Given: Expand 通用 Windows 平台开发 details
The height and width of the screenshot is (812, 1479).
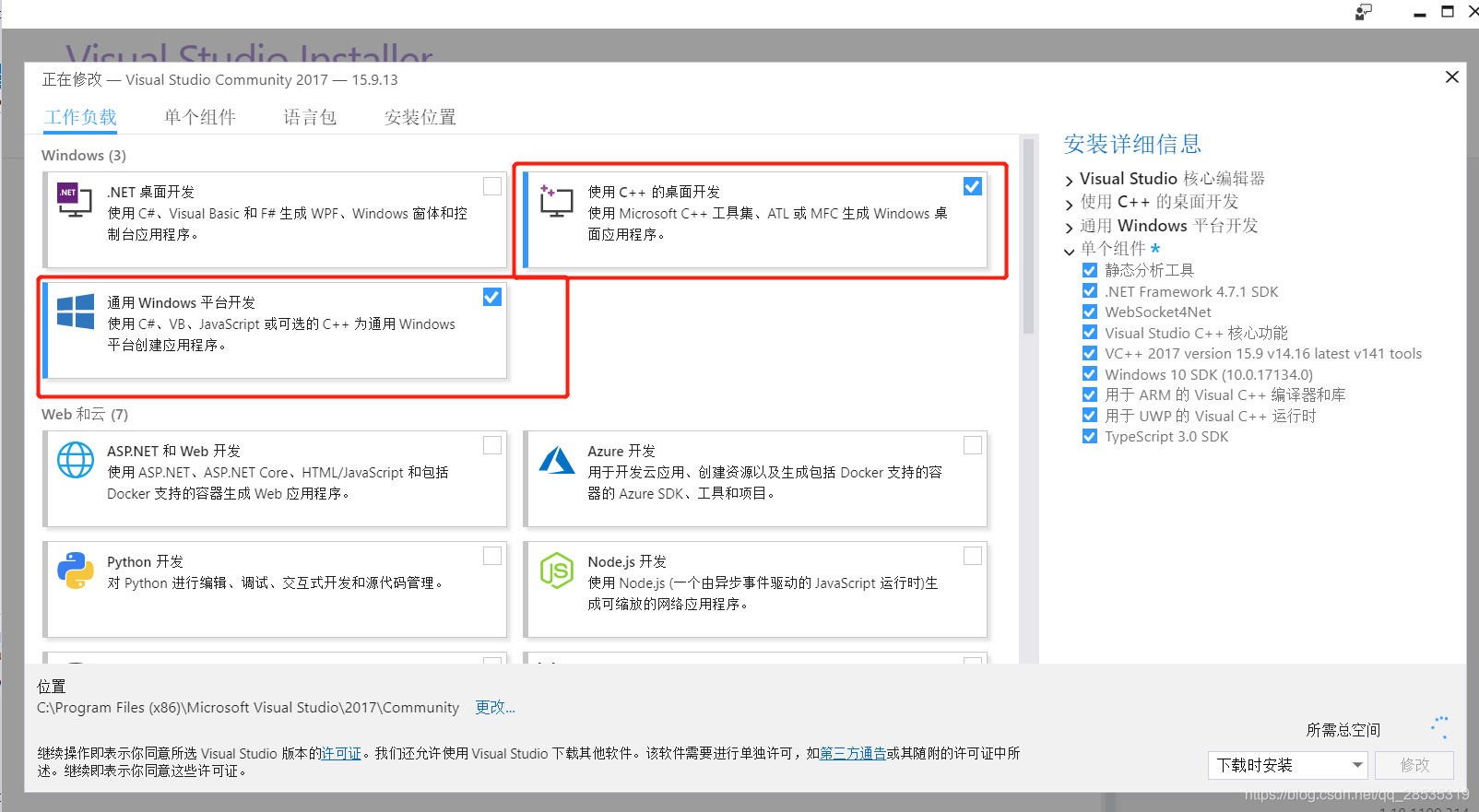Looking at the screenshot, I should [x=1070, y=228].
